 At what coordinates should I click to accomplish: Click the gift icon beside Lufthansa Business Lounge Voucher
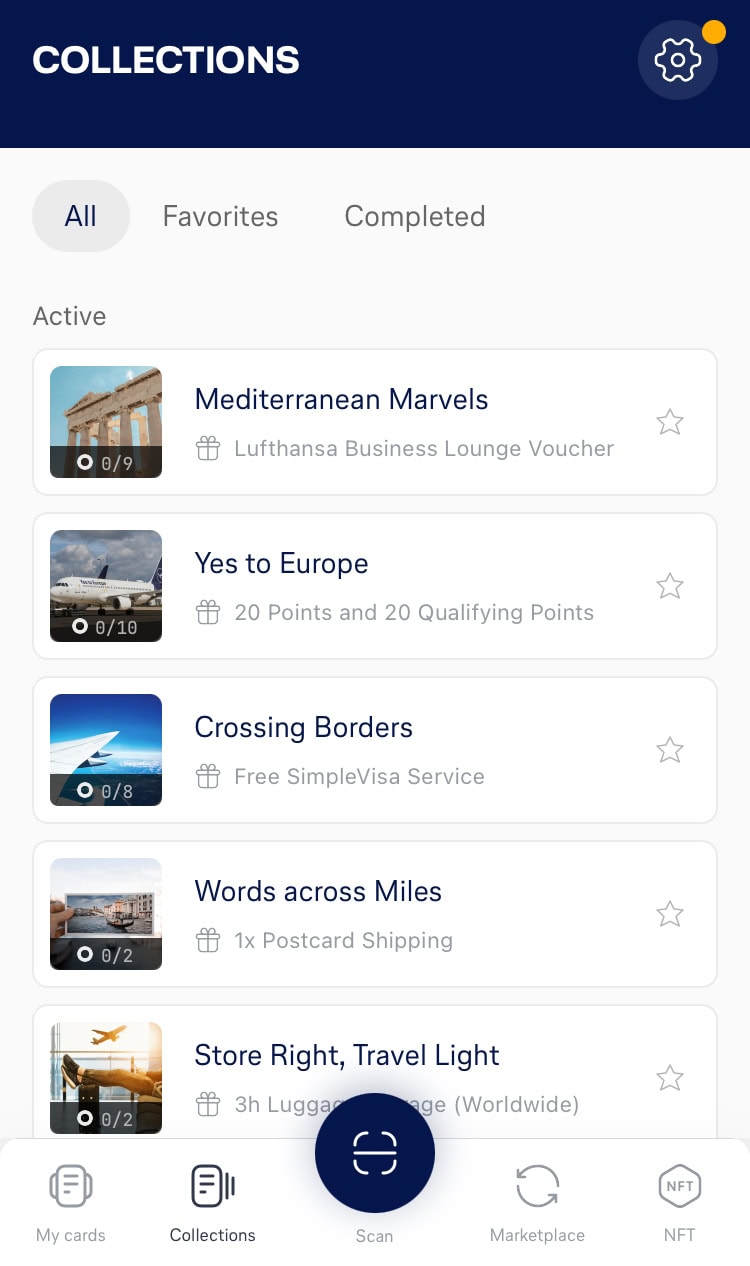(x=208, y=449)
